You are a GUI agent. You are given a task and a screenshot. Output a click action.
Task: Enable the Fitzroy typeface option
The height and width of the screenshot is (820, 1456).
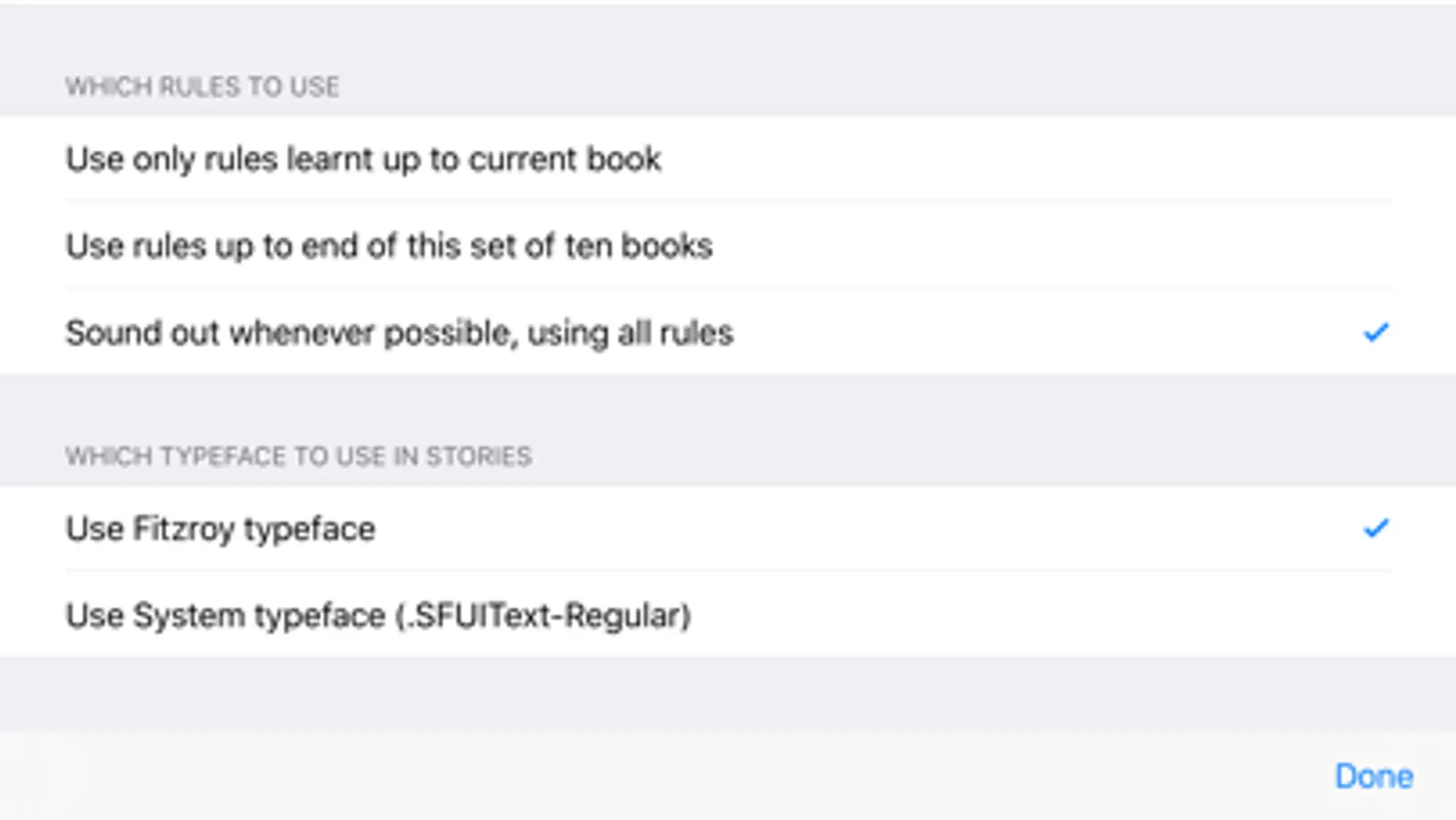220,529
